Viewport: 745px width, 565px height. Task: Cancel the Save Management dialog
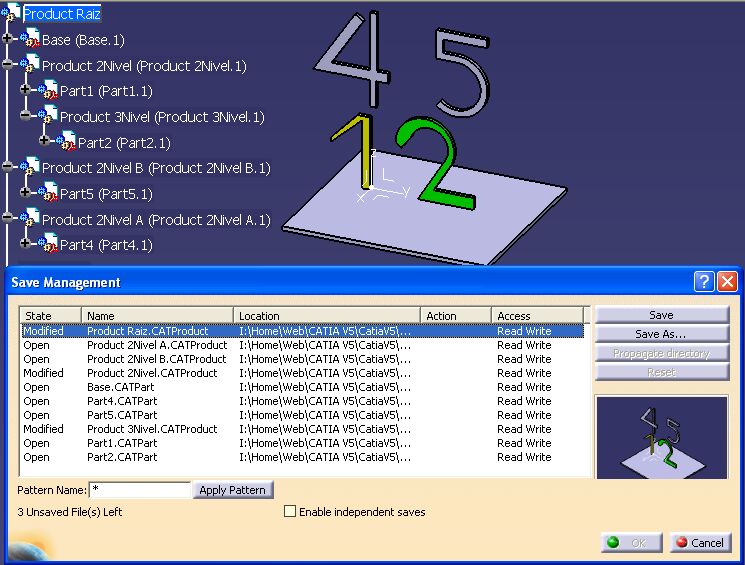700,543
